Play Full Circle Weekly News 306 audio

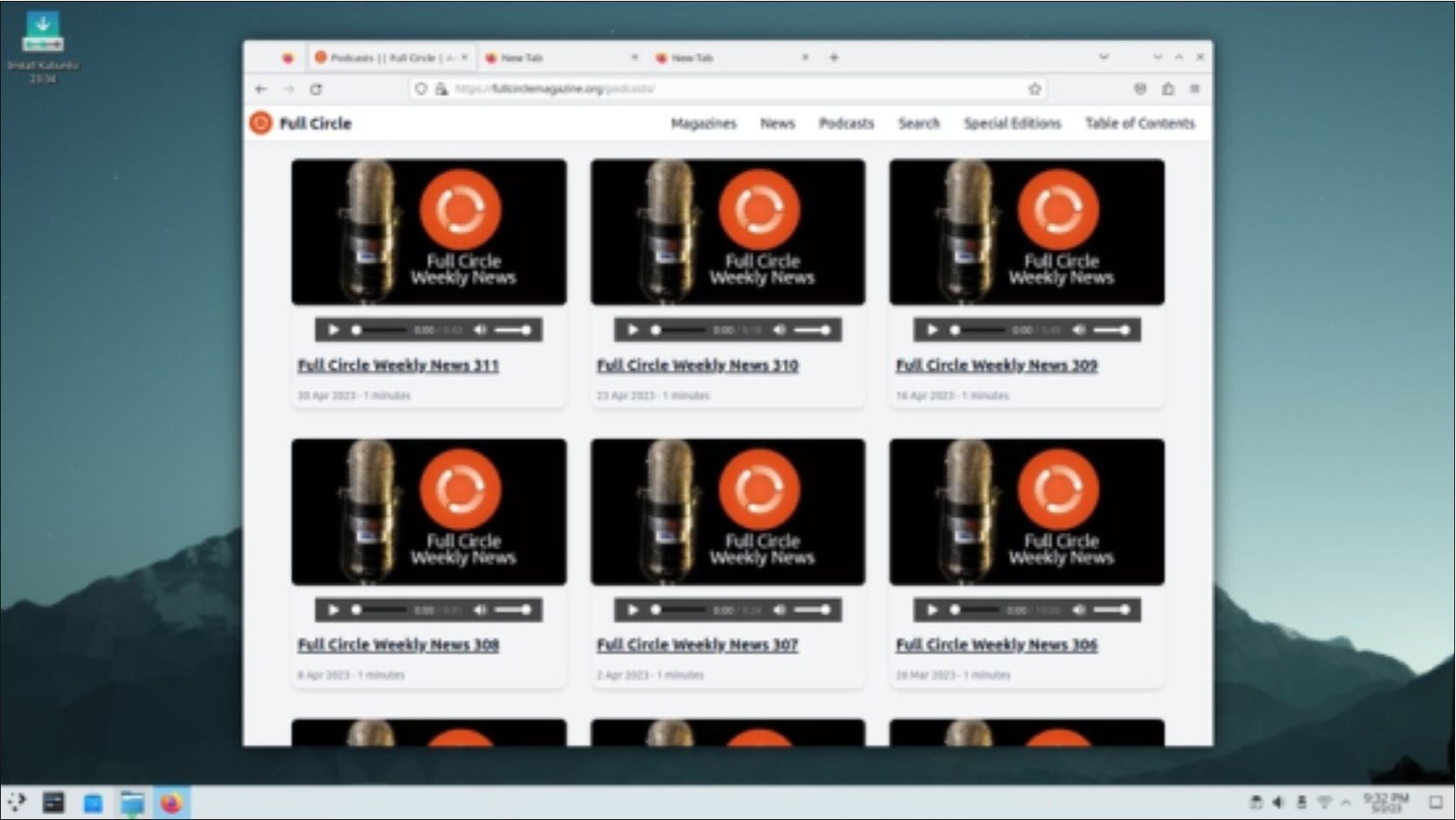pyautogui.click(x=932, y=609)
